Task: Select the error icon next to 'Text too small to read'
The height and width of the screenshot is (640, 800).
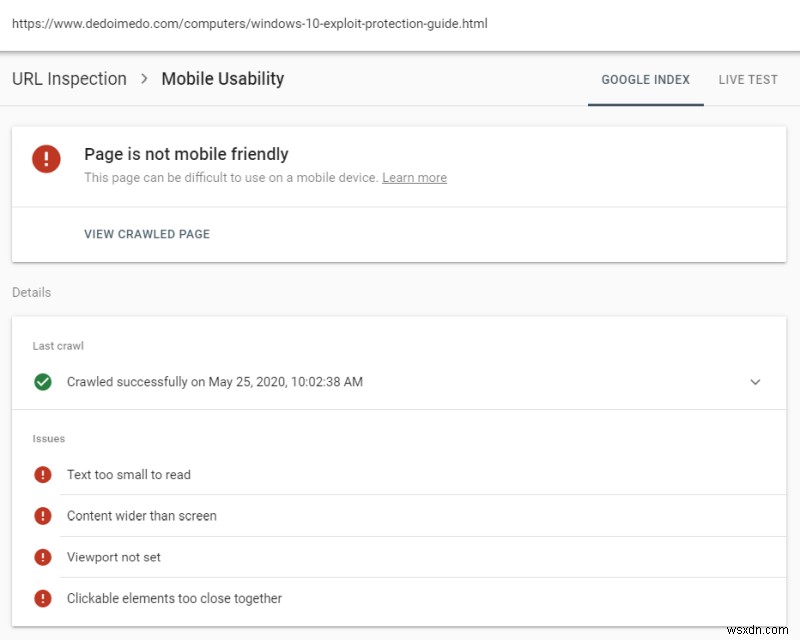Action: (42, 474)
